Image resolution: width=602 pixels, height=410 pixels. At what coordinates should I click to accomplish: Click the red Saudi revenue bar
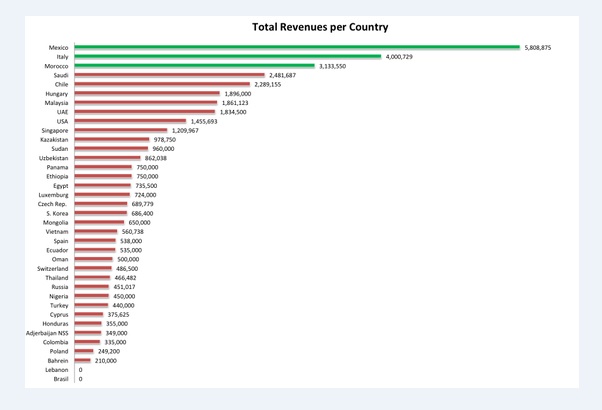[169, 75]
